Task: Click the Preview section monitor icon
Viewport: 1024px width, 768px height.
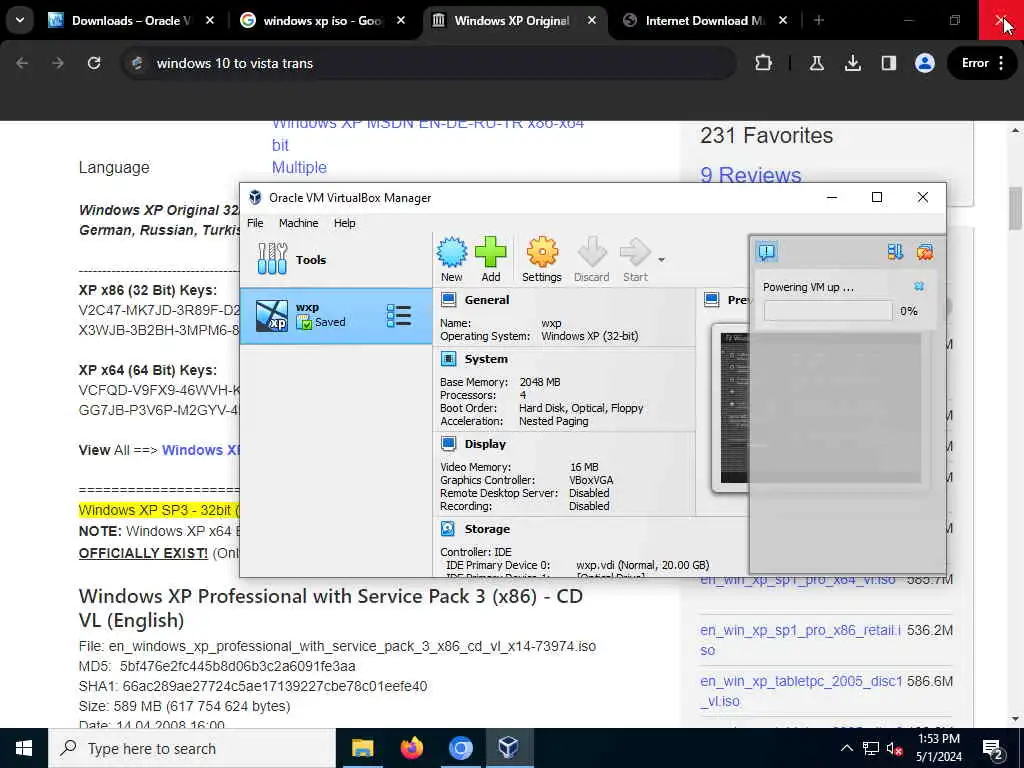Action: tap(712, 300)
